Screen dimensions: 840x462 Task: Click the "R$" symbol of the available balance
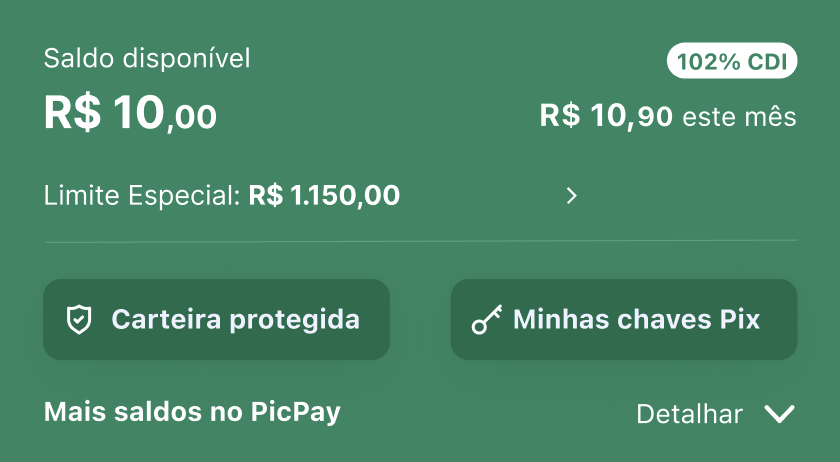[72, 115]
